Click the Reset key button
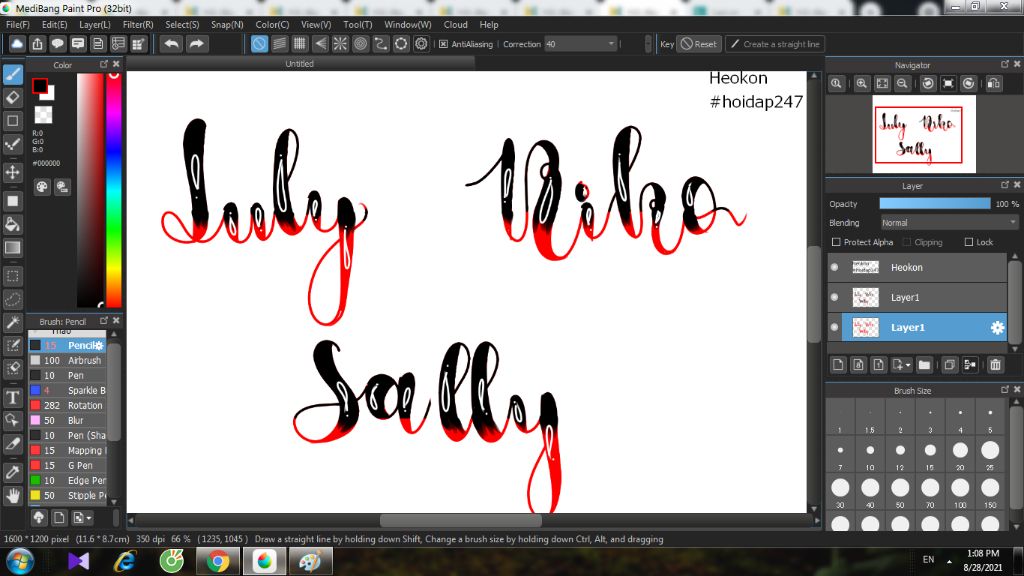 click(699, 44)
